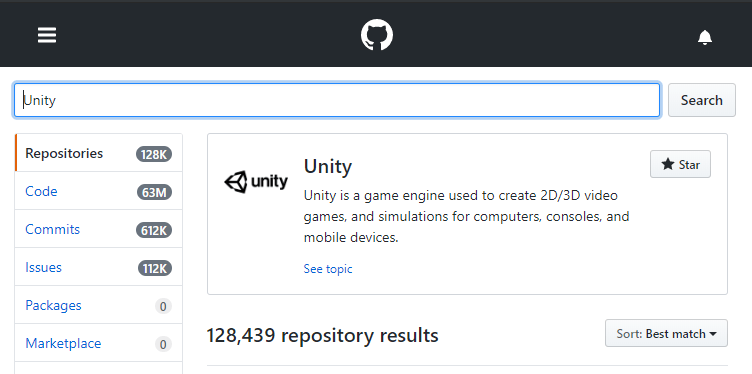This screenshot has height=374, width=752.
Task: Open Marketplace results
Action: click(x=98, y=343)
